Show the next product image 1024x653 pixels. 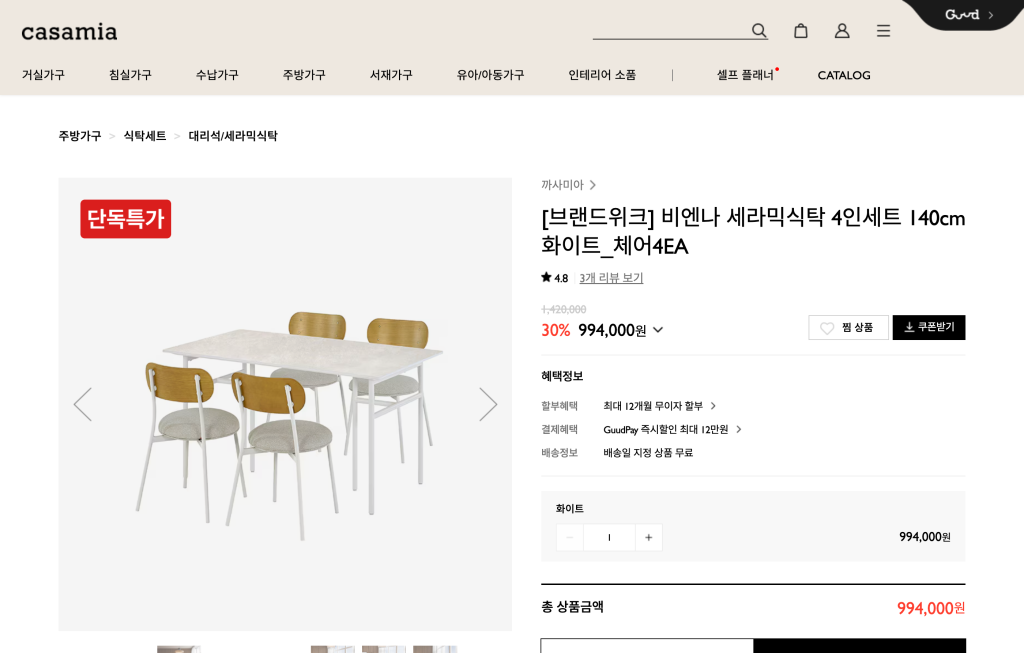click(x=488, y=404)
